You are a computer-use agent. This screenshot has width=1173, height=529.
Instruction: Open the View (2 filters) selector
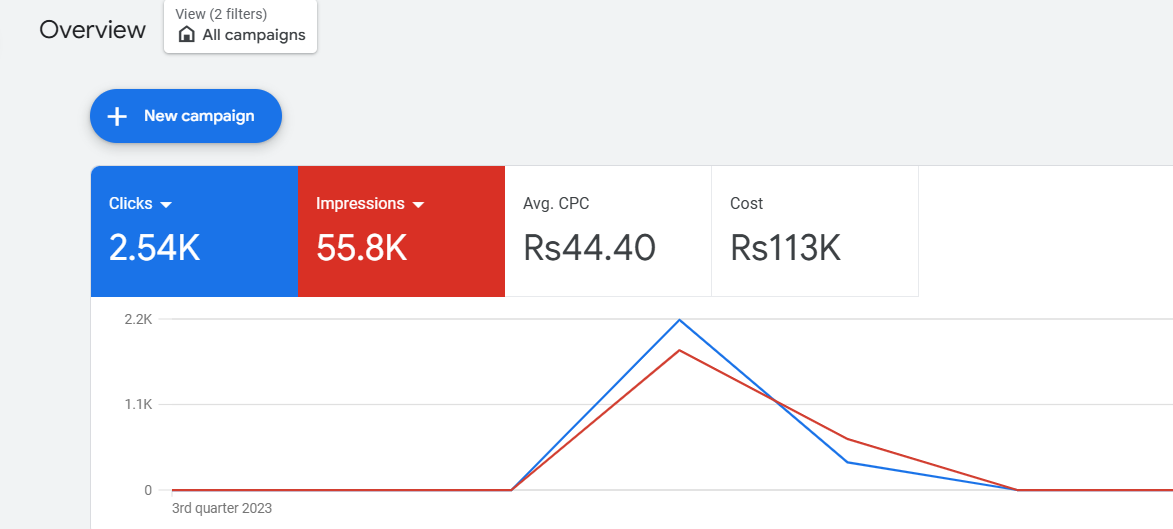240,26
